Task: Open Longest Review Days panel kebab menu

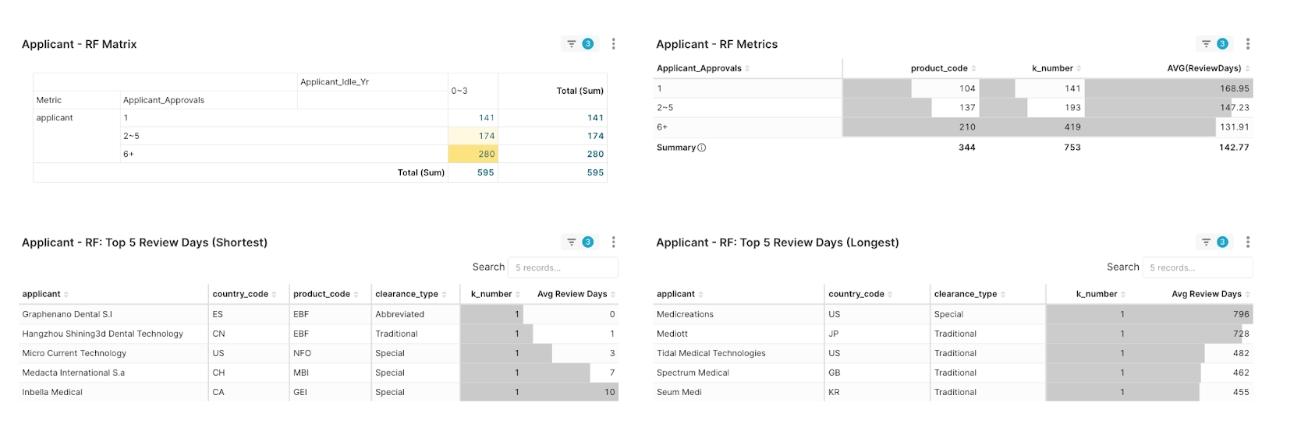Action: tap(1248, 242)
